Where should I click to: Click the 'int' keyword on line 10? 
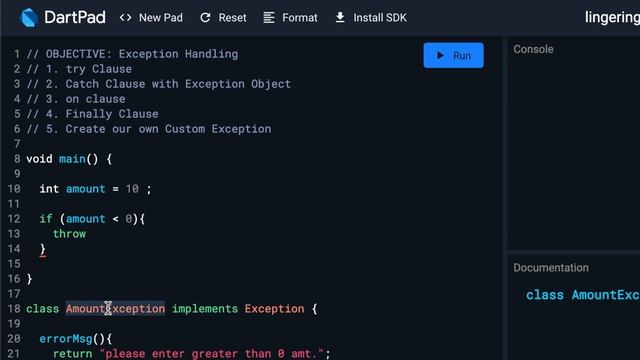(x=49, y=189)
